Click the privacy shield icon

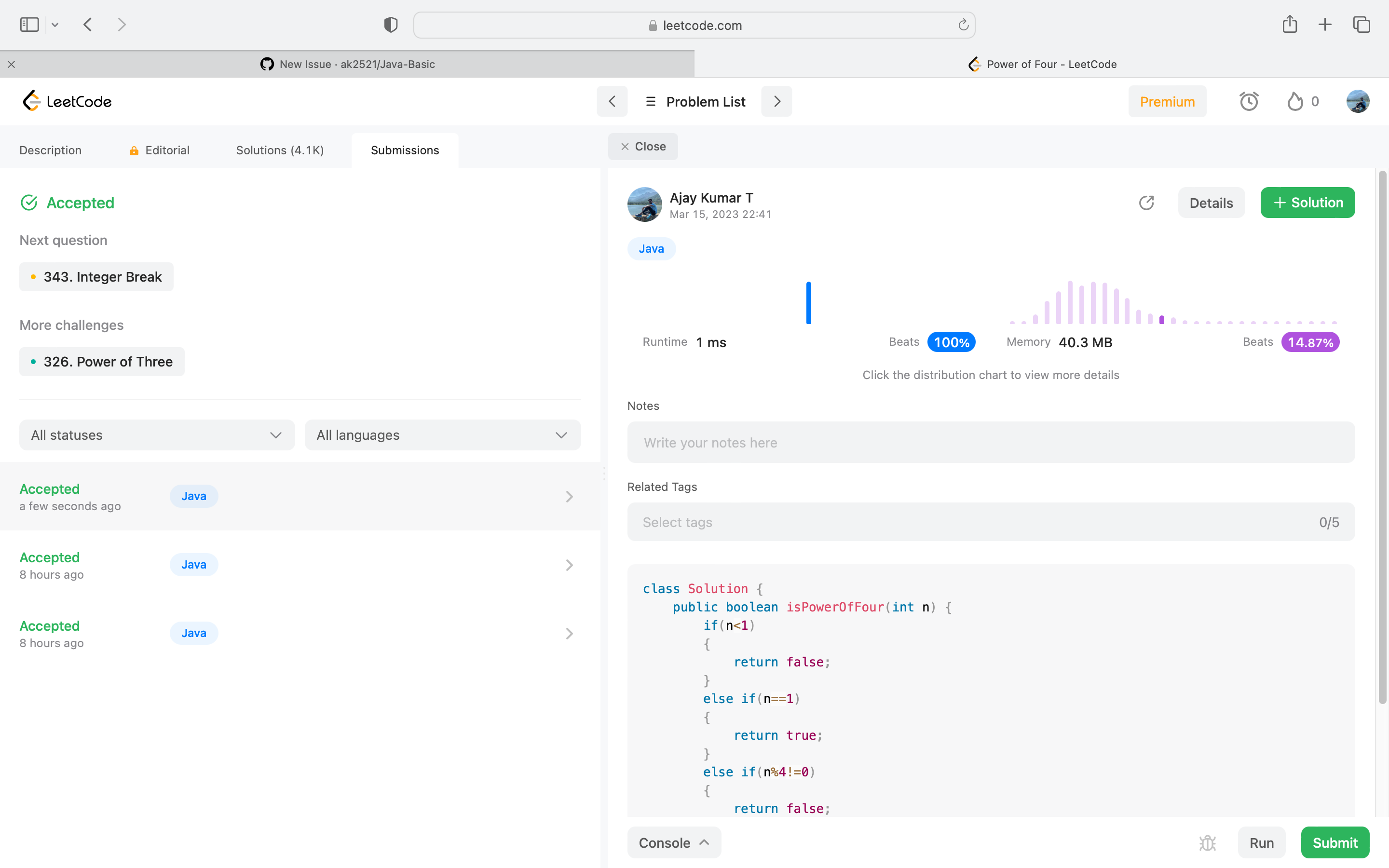(x=391, y=25)
